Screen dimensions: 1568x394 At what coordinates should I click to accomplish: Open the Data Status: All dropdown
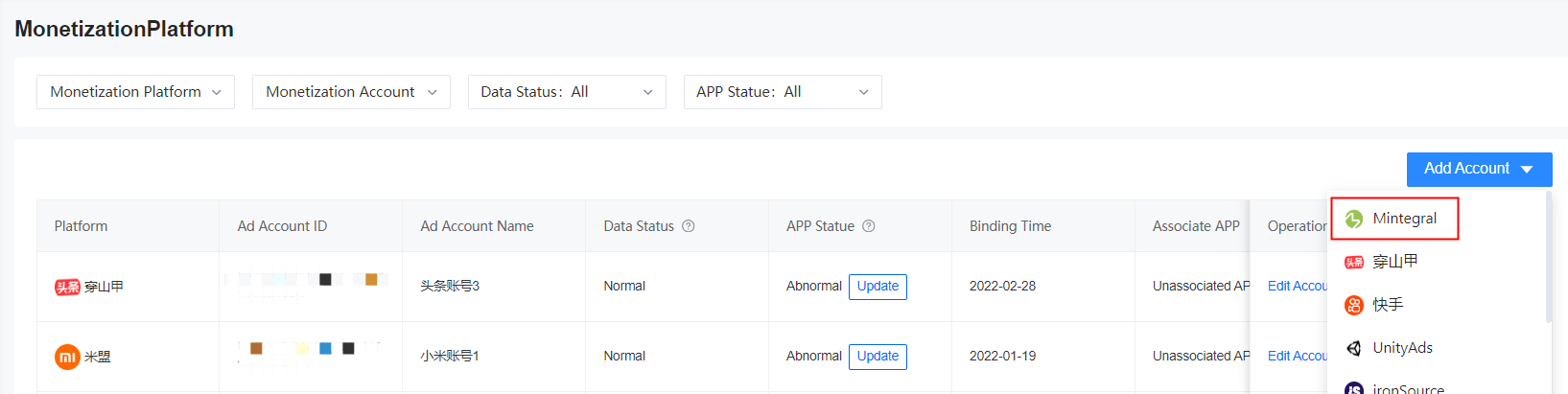click(x=567, y=92)
